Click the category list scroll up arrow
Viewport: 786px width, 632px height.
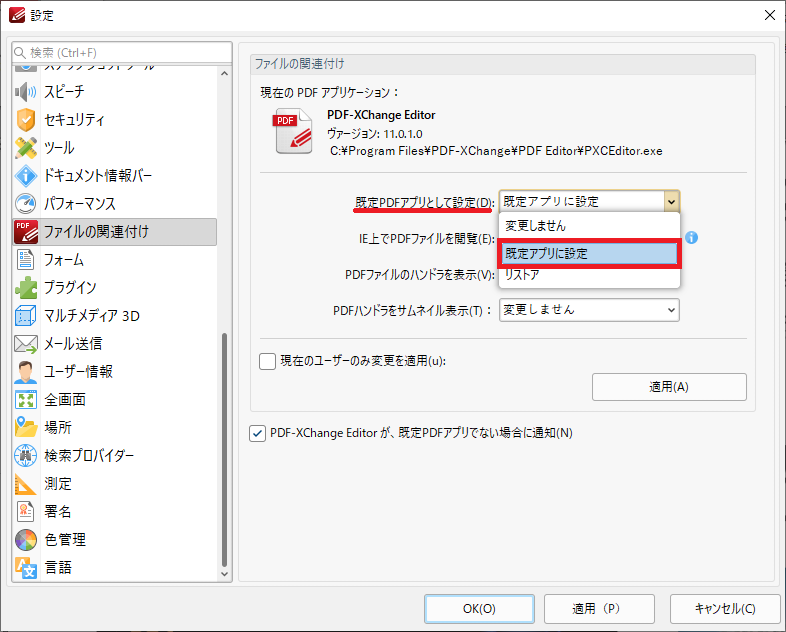225,74
